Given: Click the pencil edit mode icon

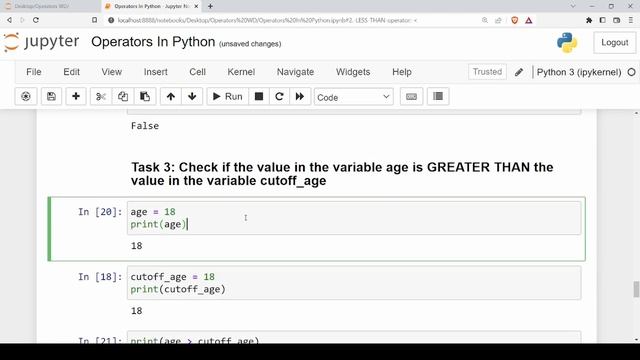Looking at the screenshot, I should coord(519,72).
